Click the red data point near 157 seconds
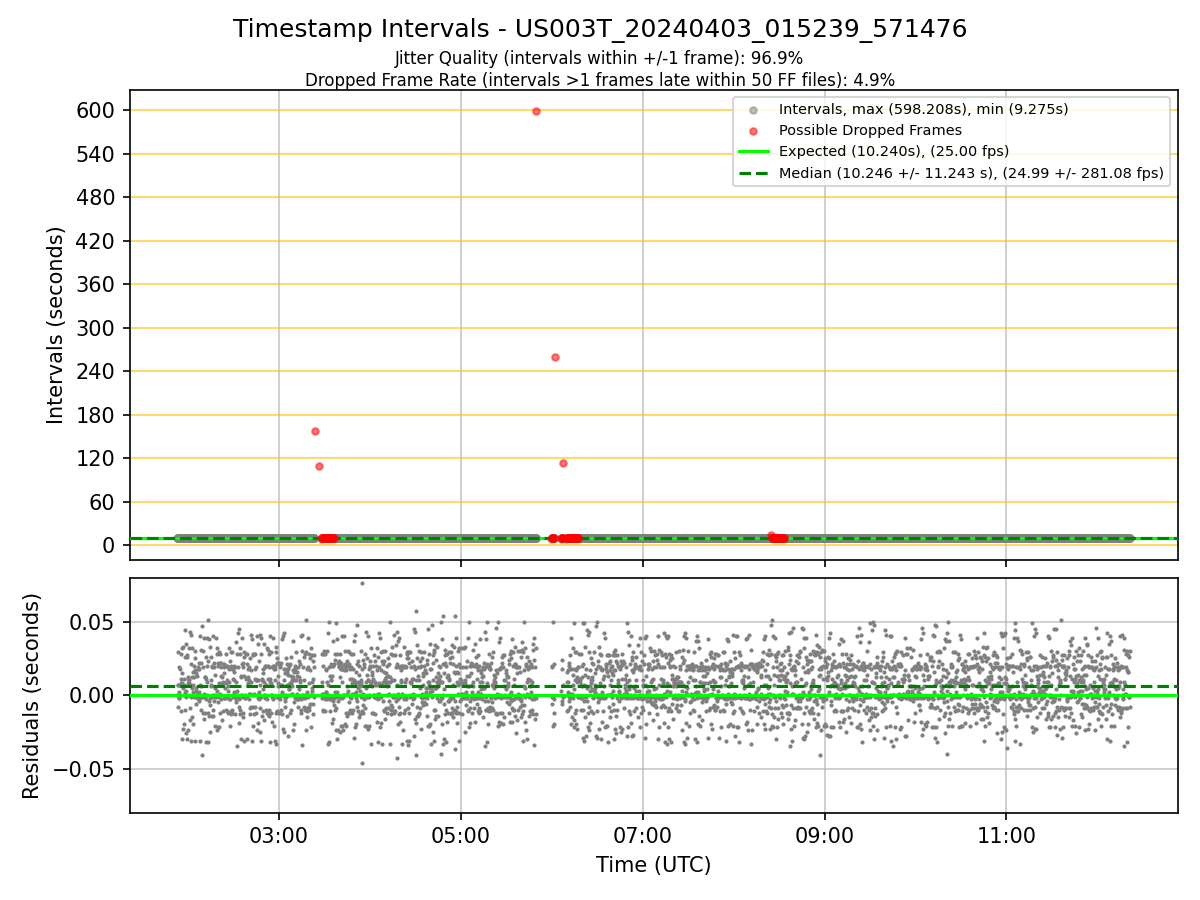 (x=315, y=431)
